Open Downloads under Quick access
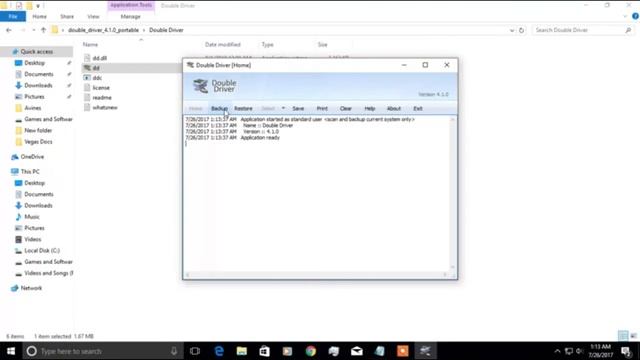Viewport: 640px width, 360px height. 38,85
